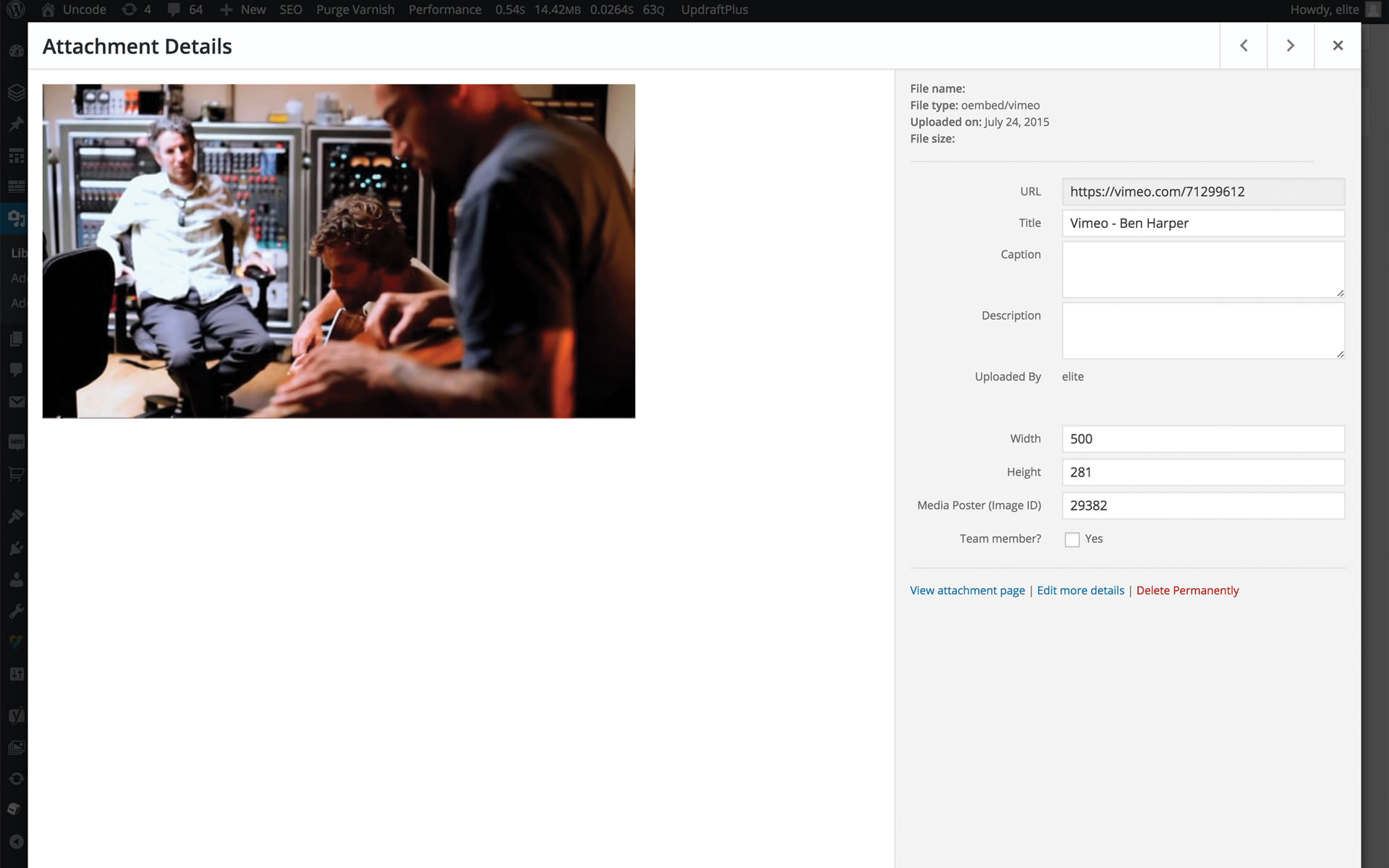The width and height of the screenshot is (1389, 868).
Task: Open Performance settings in admin bar
Action: tap(443, 9)
